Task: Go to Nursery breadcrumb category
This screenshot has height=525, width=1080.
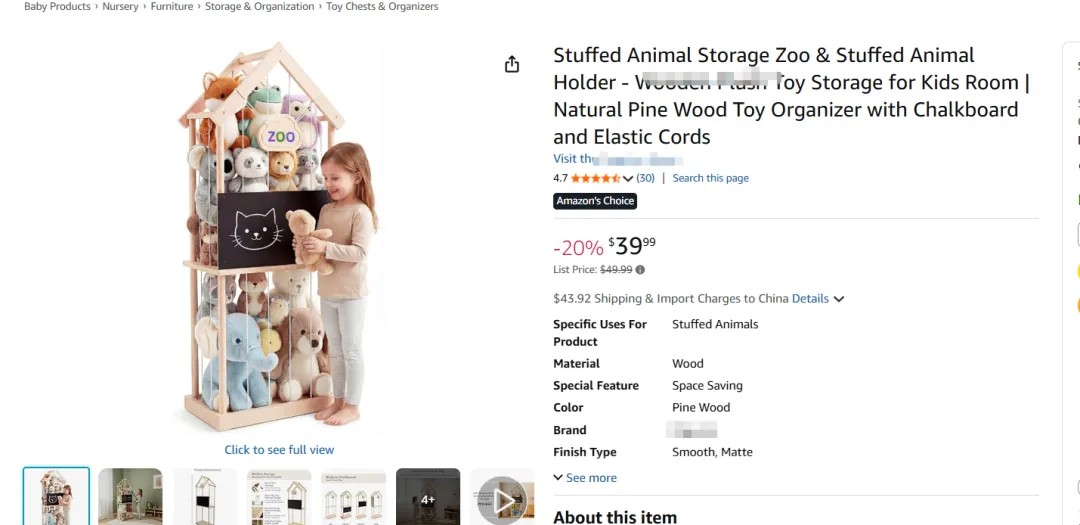Action: tap(120, 7)
